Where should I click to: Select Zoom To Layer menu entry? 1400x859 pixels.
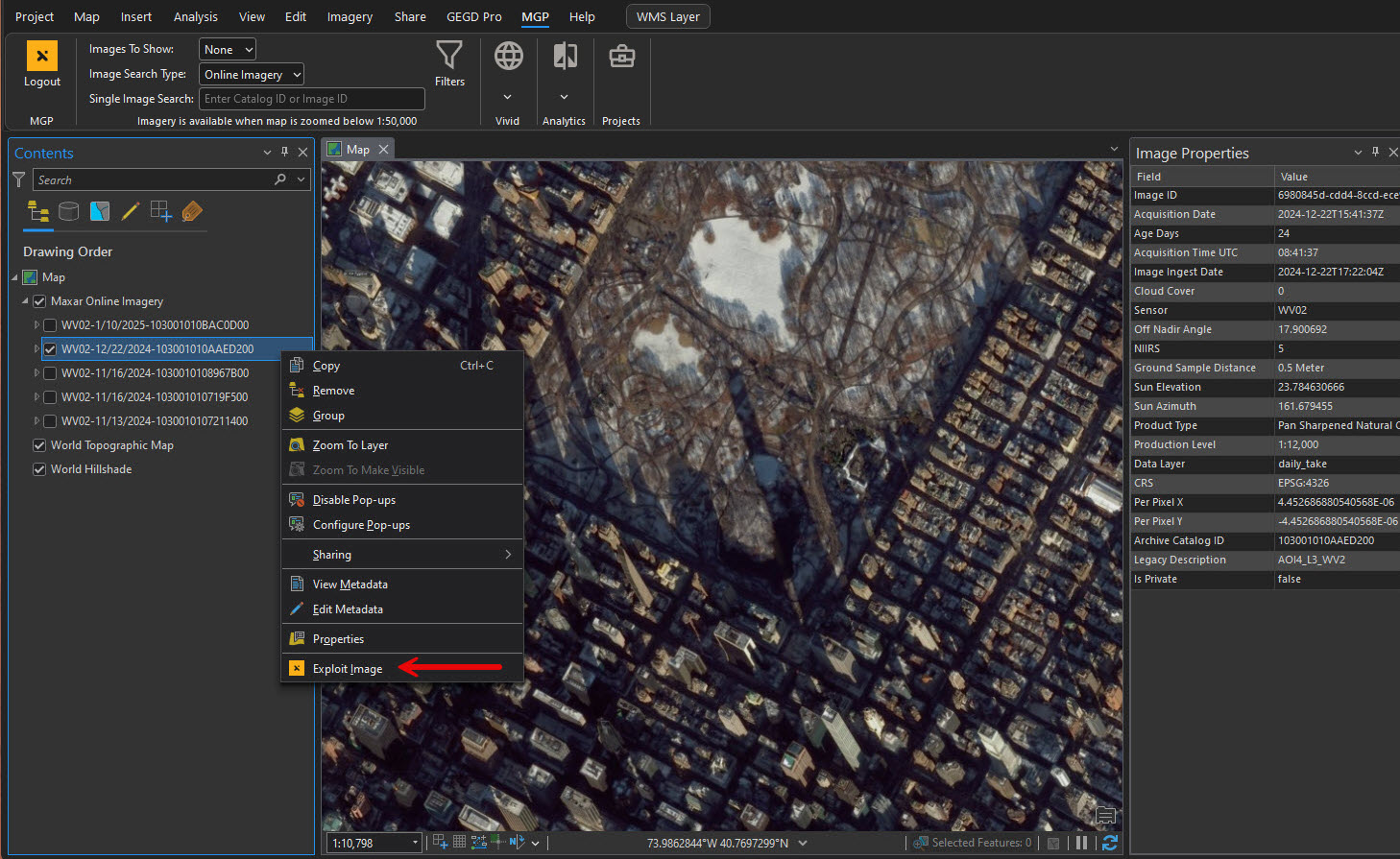[x=402, y=445]
